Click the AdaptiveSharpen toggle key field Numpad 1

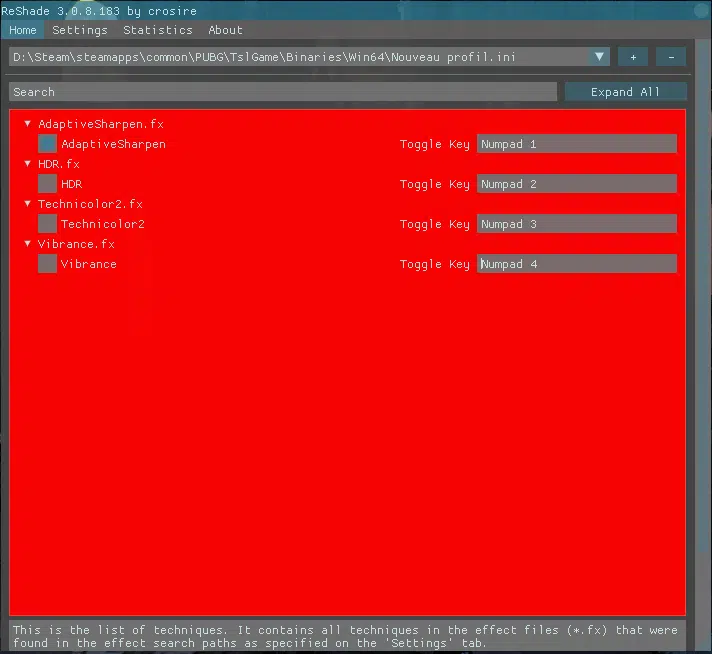click(x=576, y=144)
